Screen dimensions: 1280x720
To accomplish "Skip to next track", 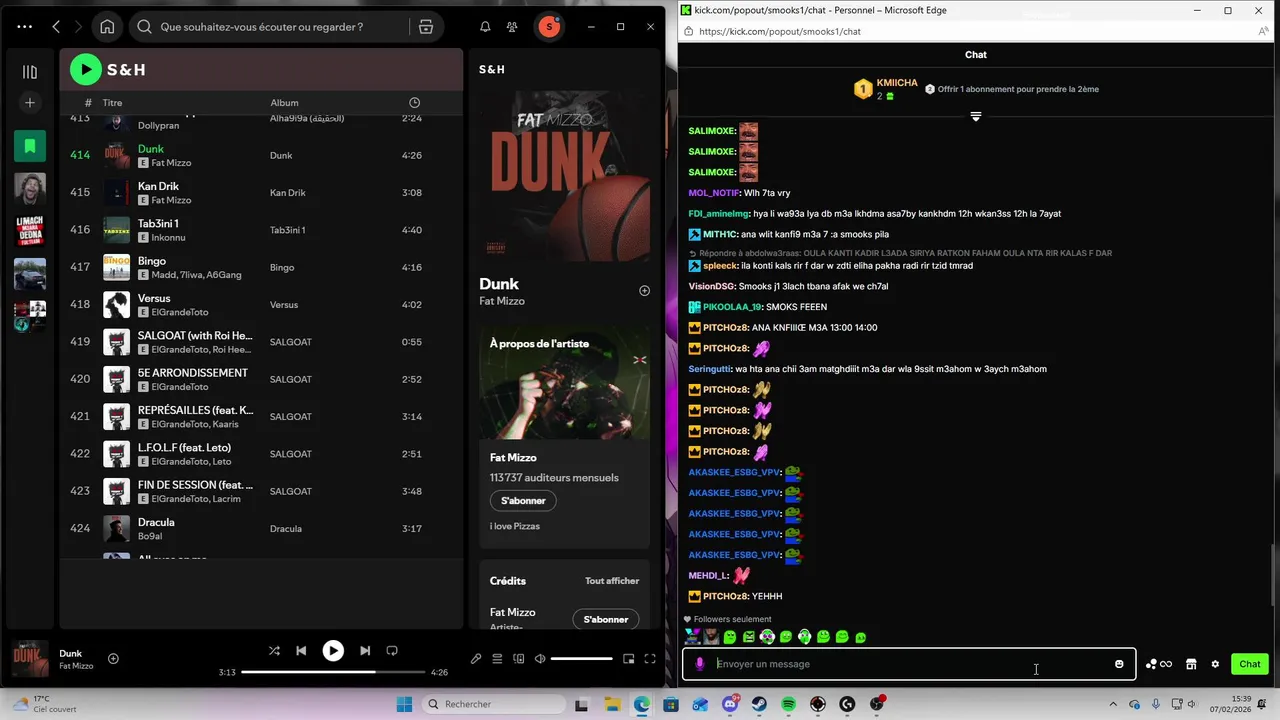I will click(365, 650).
